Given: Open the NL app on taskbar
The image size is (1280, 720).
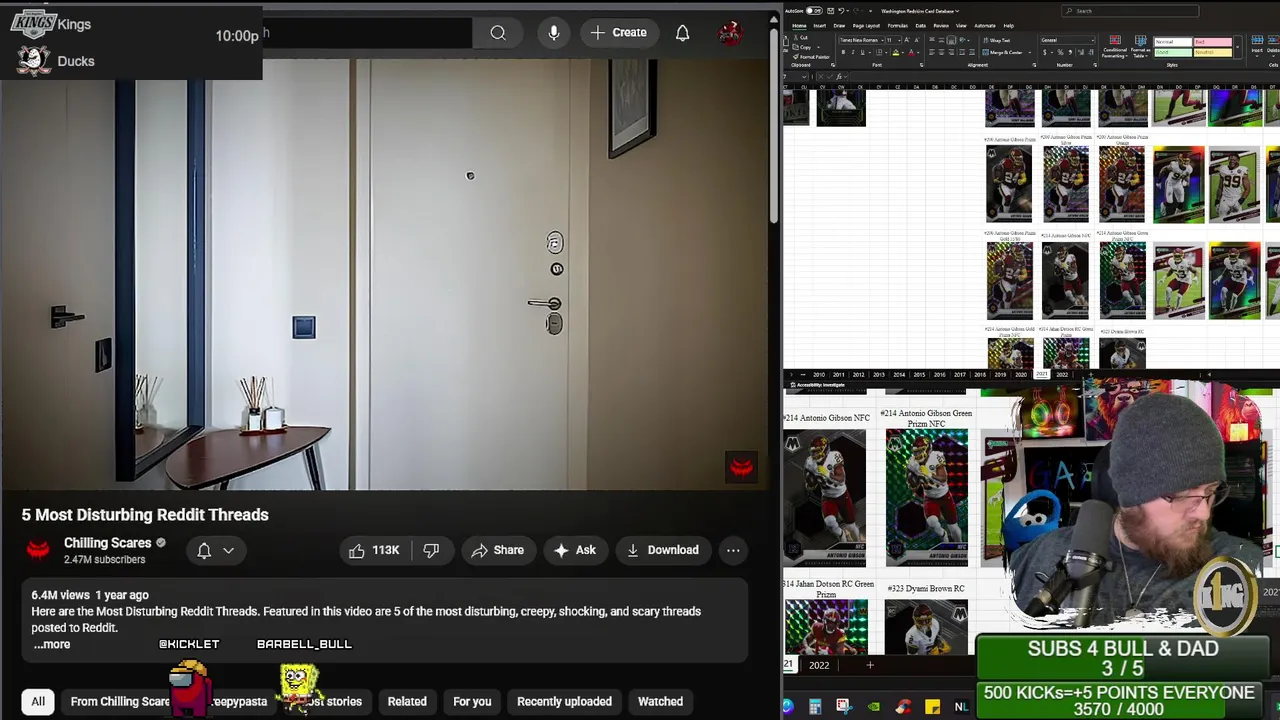Looking at the screenshot, I should 961,707.
